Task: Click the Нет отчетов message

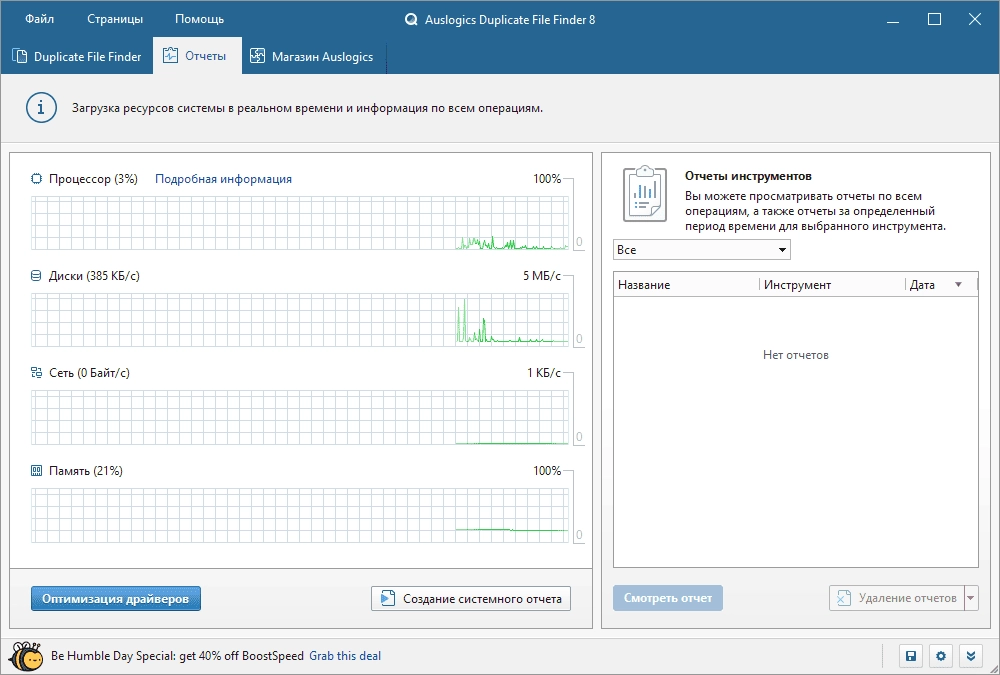Action: click(796, 355)
